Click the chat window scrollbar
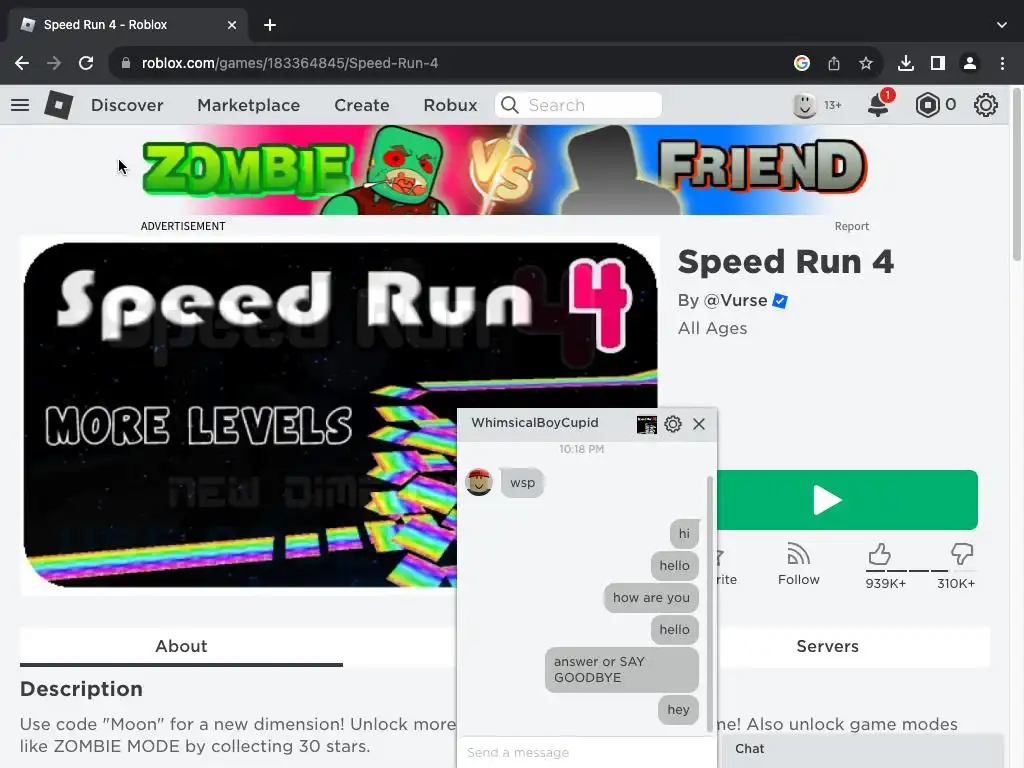 710,604
